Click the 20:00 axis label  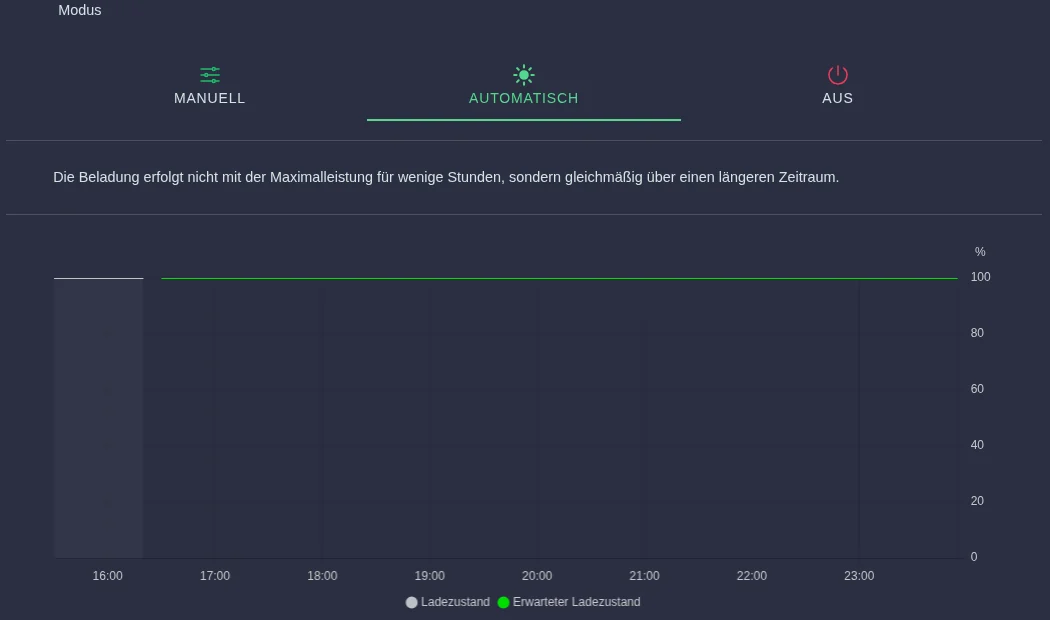pyautogui.click(x=537, y=576)
